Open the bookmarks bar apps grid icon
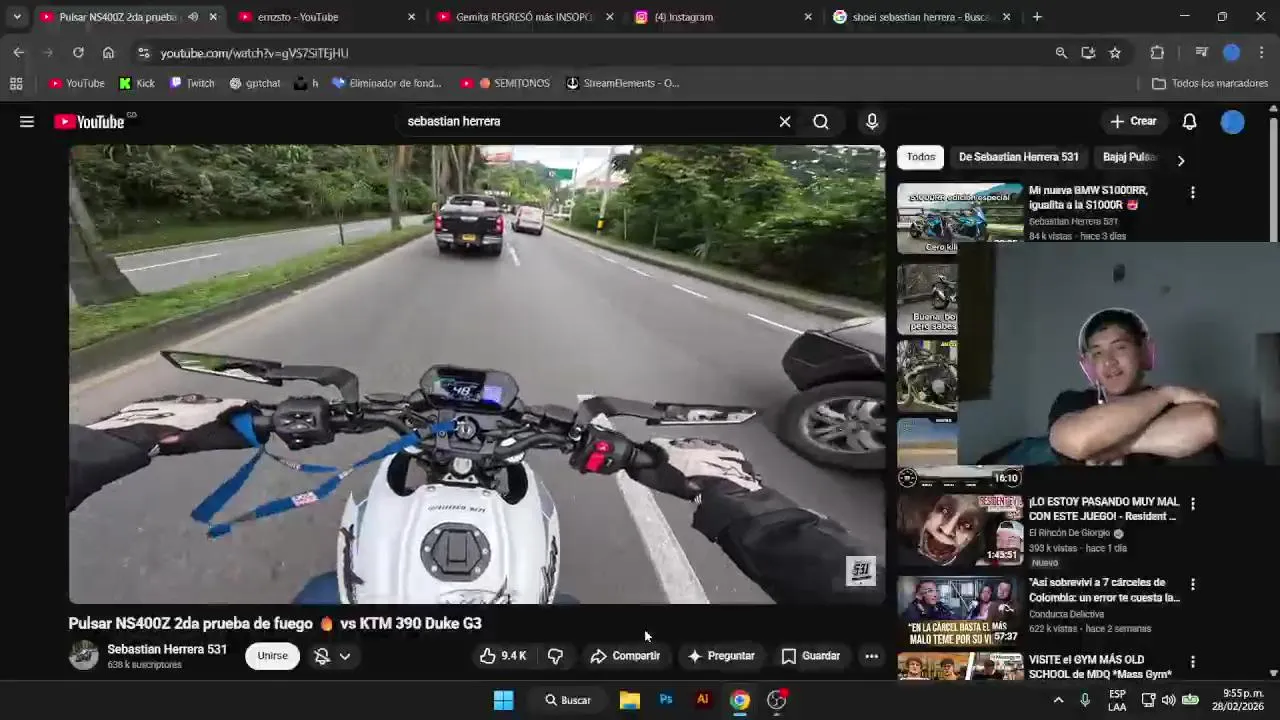This screenshot has height=720, width=1280. 16,83
